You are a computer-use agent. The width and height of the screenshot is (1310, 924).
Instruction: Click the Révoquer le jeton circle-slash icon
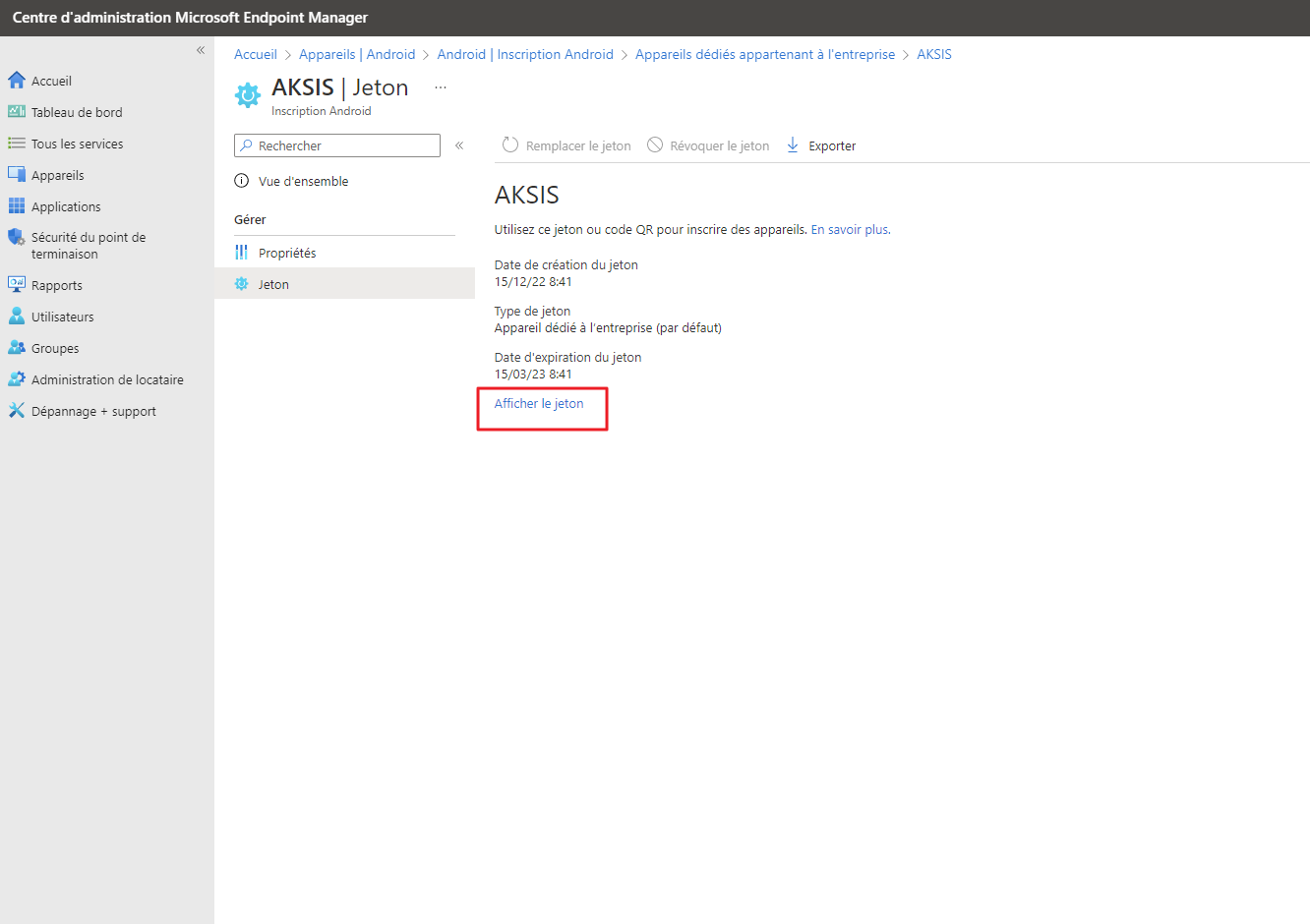tap(655, 145)
